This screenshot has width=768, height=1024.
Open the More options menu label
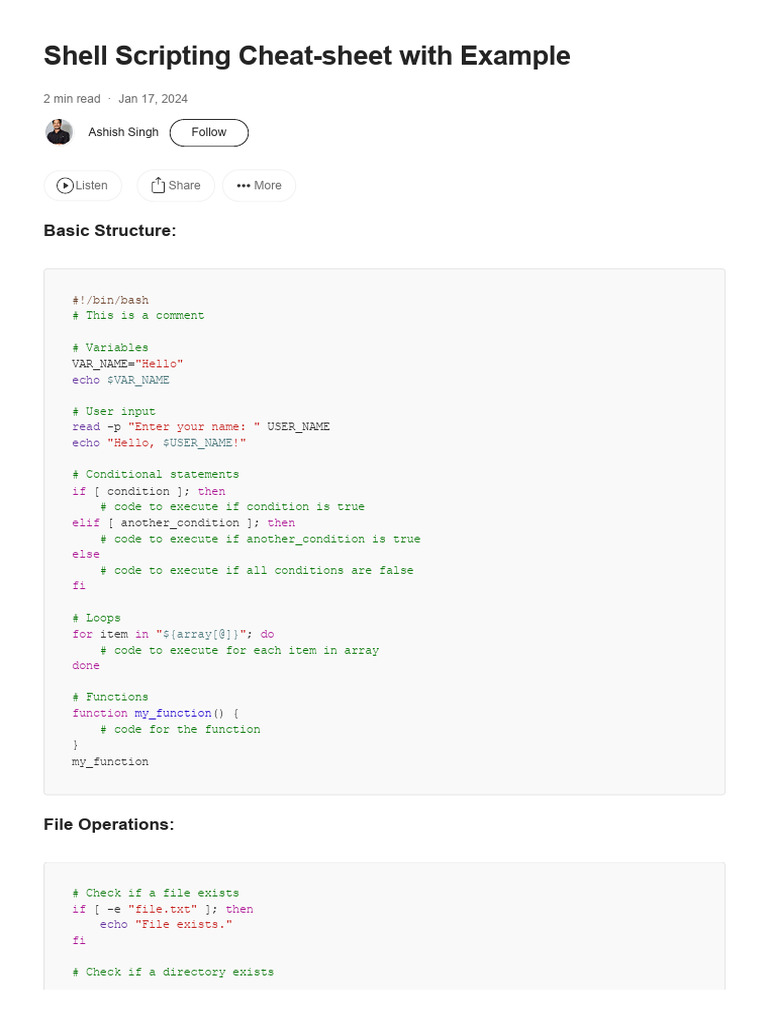268,185
